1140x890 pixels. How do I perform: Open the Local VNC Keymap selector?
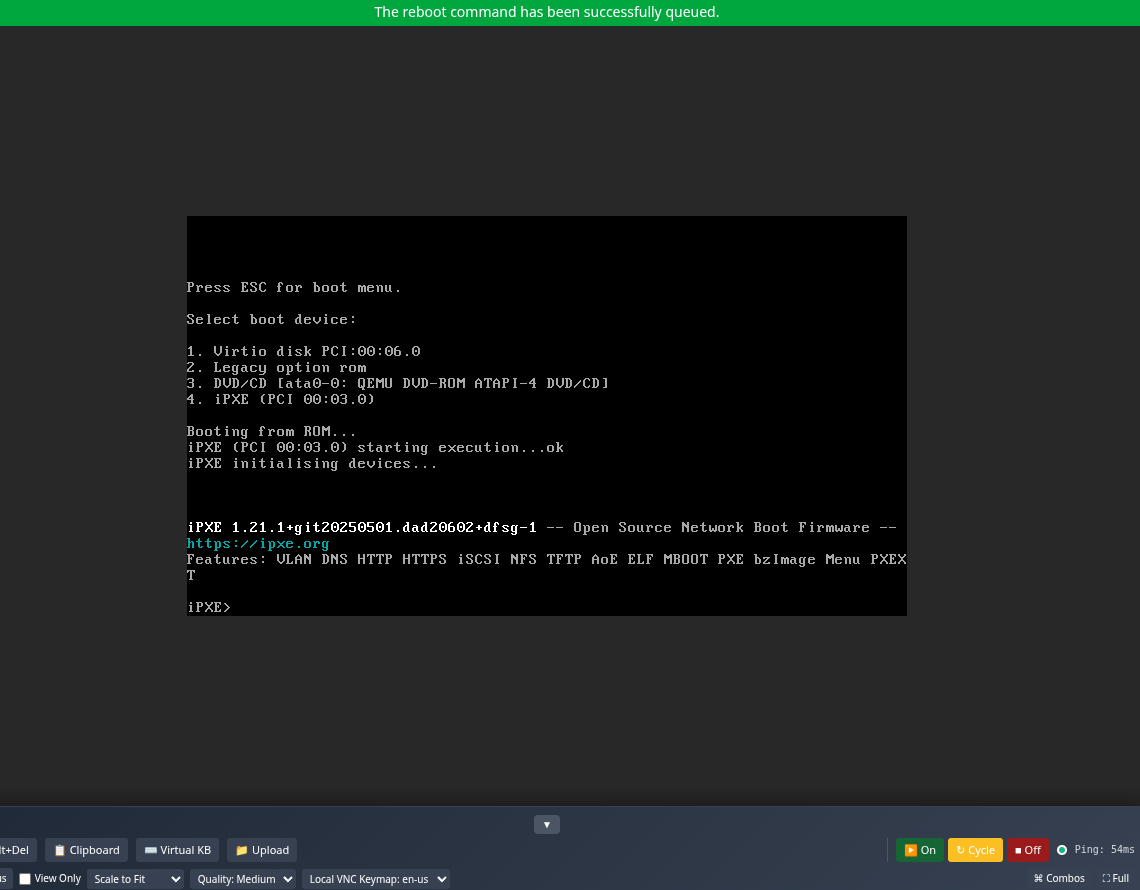click(x=376, y=879)
